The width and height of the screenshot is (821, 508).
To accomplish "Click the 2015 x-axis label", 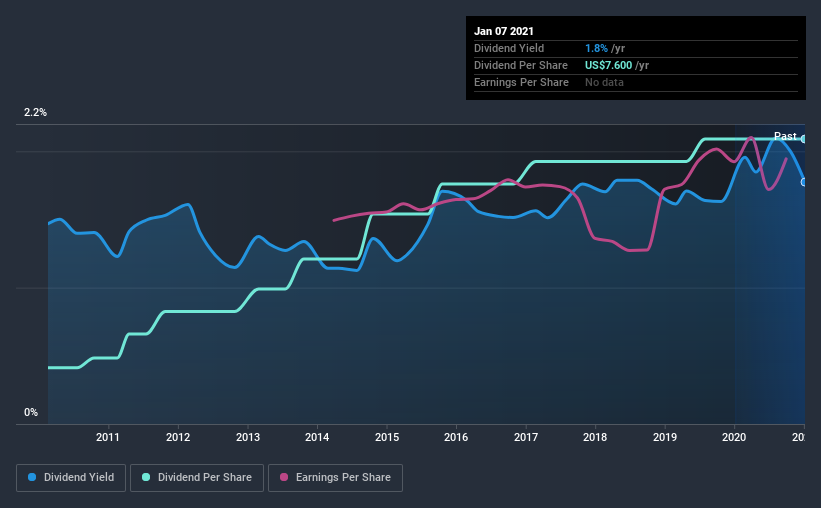I will (387, 437).
